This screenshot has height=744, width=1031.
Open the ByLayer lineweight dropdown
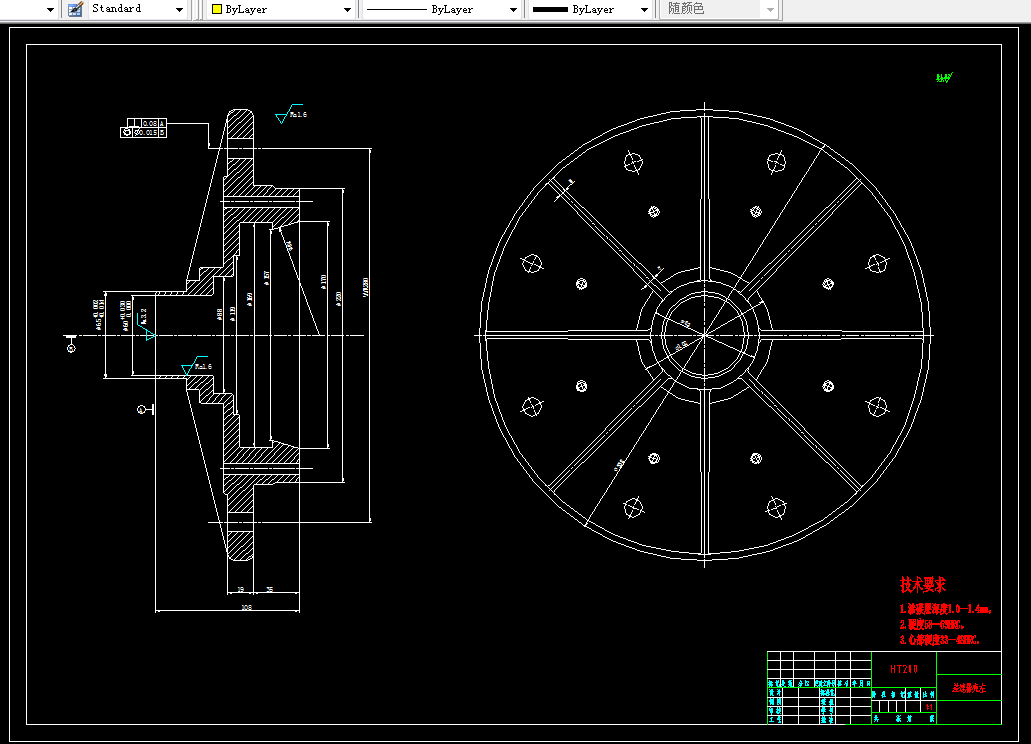point(645,9)
